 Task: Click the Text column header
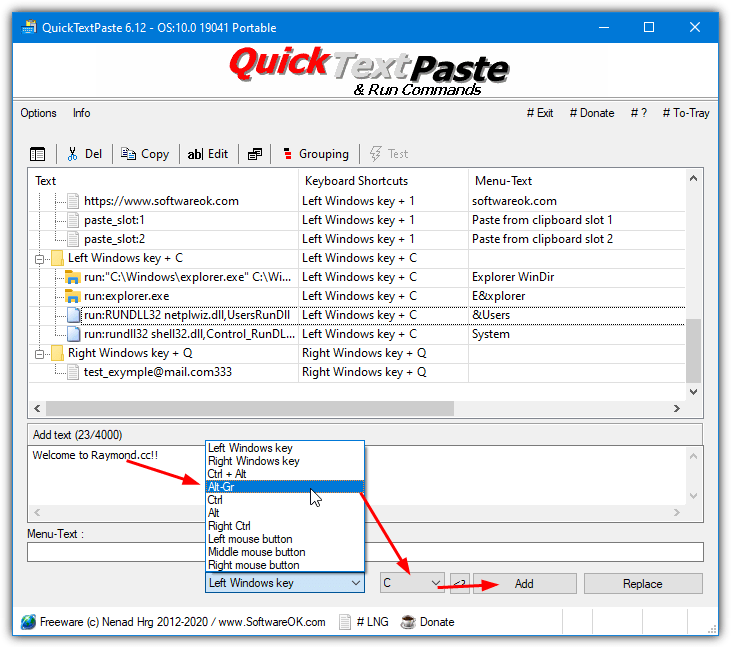click(164, 181)
